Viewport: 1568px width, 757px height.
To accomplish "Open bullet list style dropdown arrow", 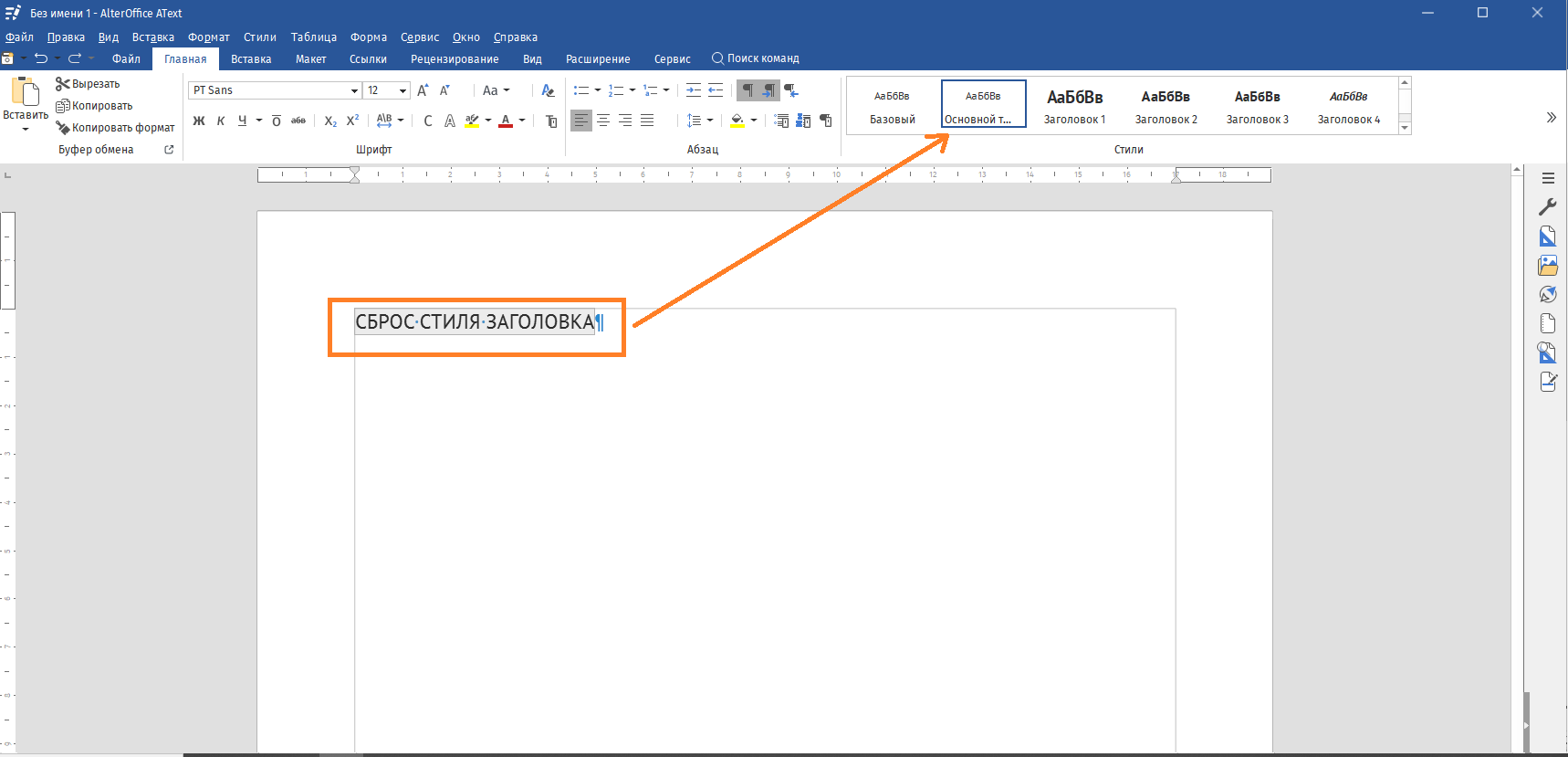I will pos(598,90).
